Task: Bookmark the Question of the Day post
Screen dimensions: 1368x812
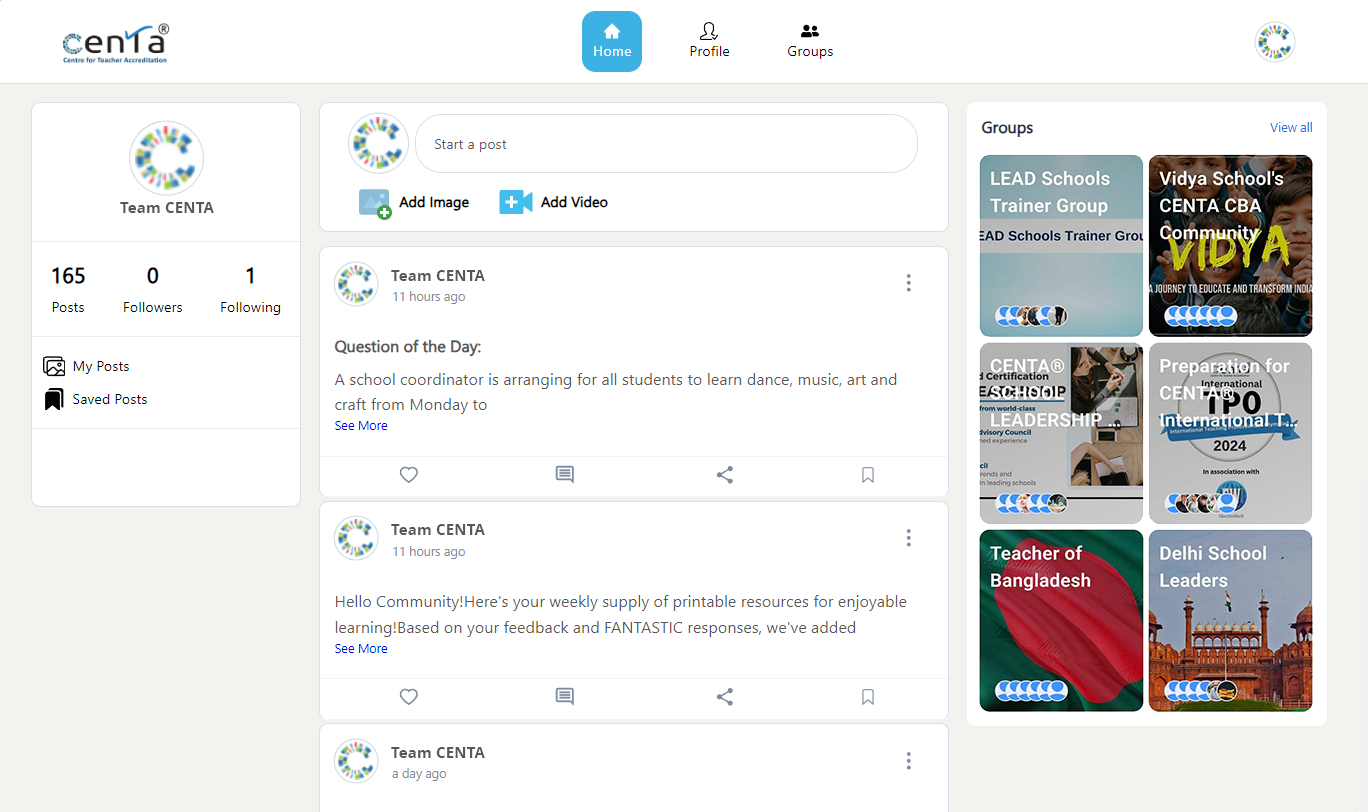Action: 868,475
